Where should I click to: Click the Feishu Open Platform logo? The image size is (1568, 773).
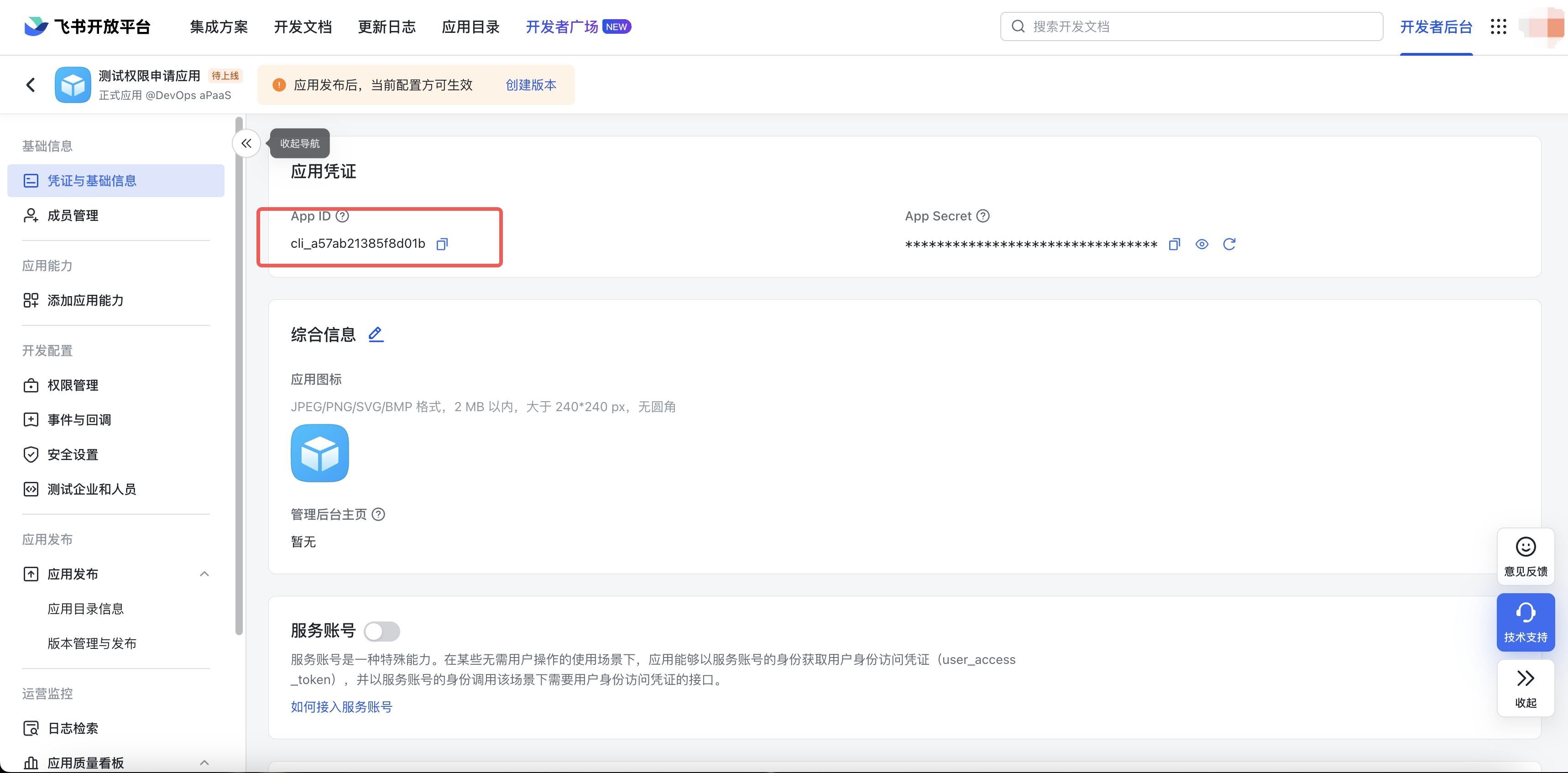click(x=87, y=27)
